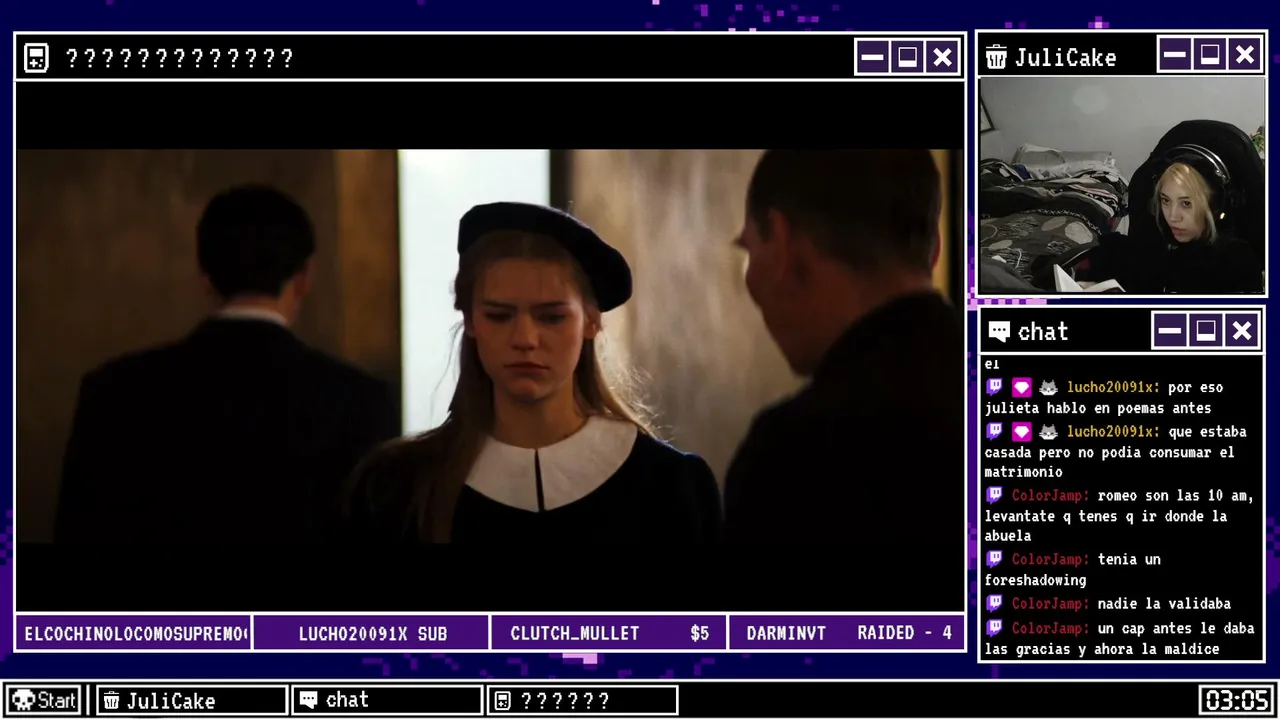The image size is (1280, 720).
Task: Click the "LUCHO20091X SUB" ticker label
Action: [372, 633]
